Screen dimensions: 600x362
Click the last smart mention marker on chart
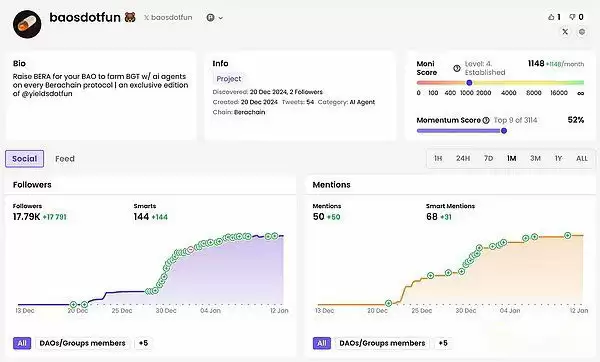click(x=568, y=236)
